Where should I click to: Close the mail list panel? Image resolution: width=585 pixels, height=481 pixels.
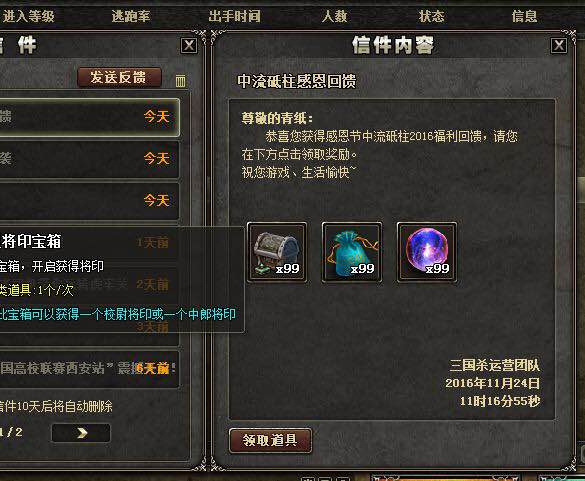coord(189,46)
